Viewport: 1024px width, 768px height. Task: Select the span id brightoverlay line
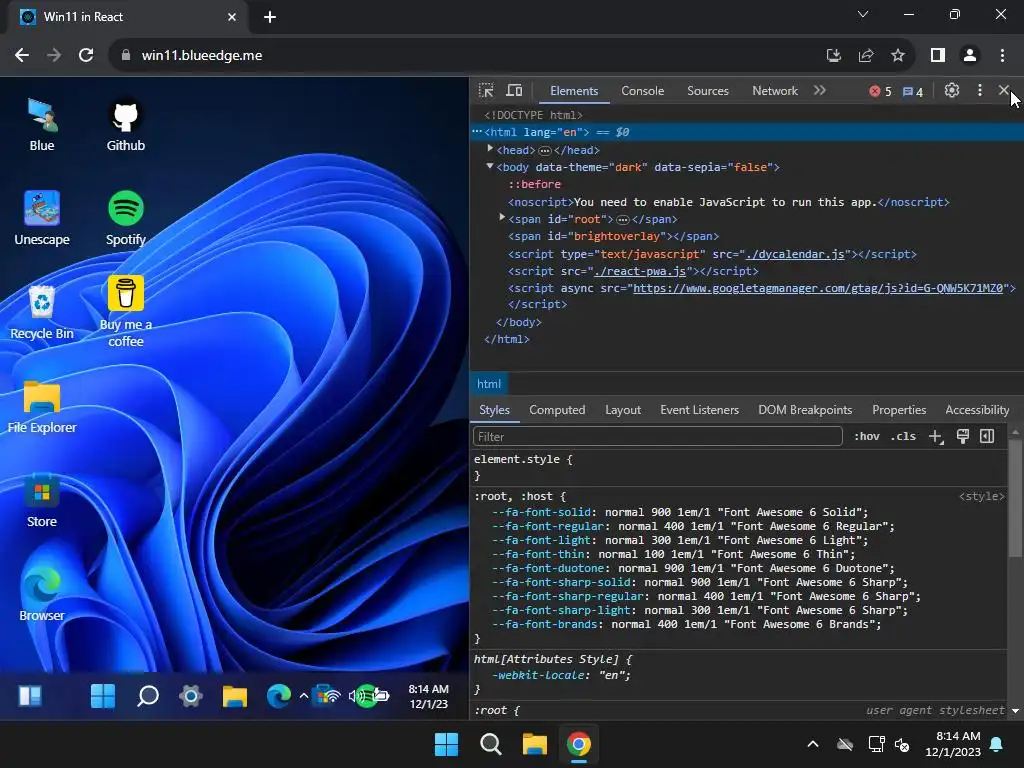point(613,236)
